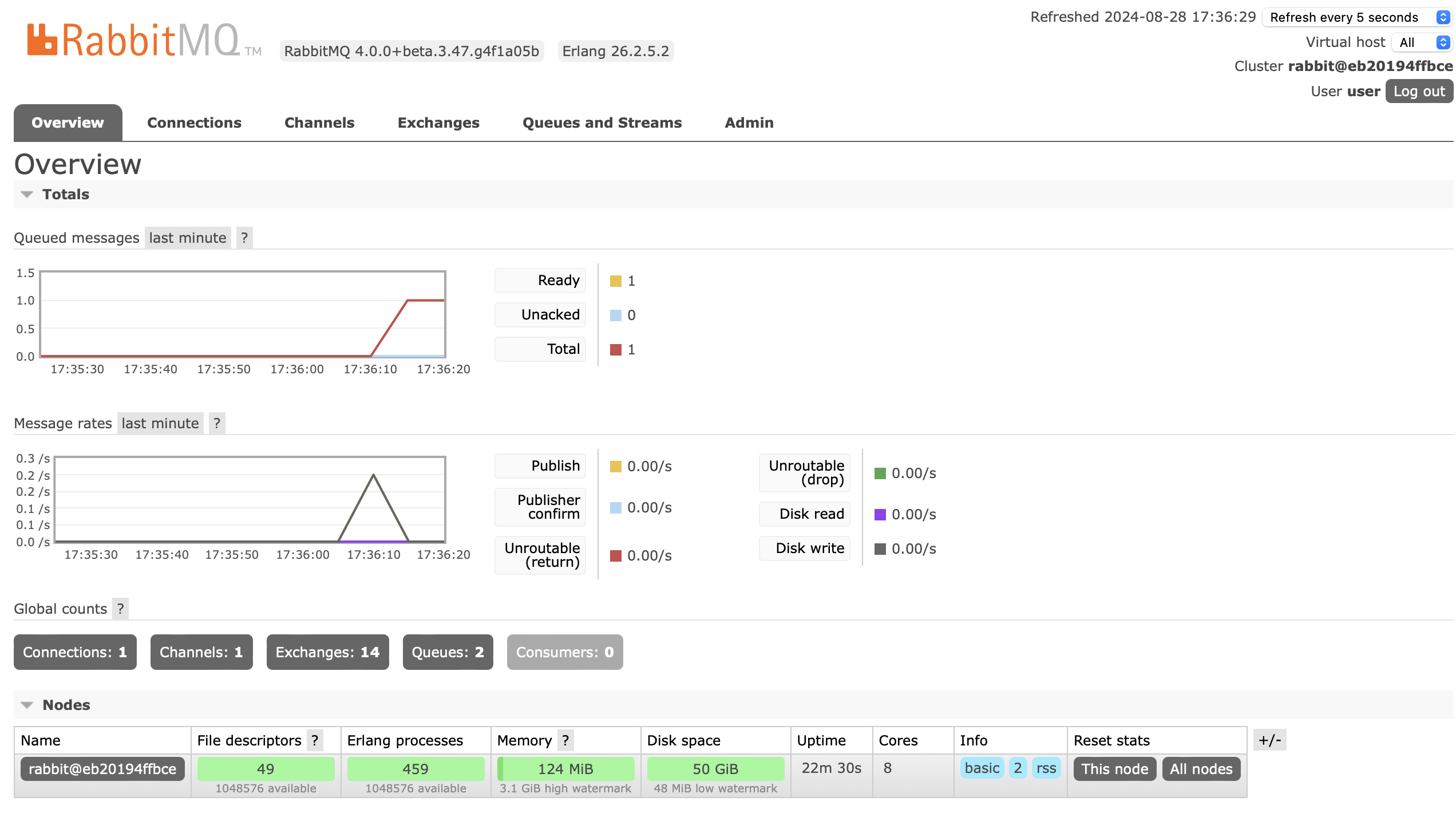Click the Consumers: 0 count
Screen dimensions: 1456x821
tap(565, 652)
